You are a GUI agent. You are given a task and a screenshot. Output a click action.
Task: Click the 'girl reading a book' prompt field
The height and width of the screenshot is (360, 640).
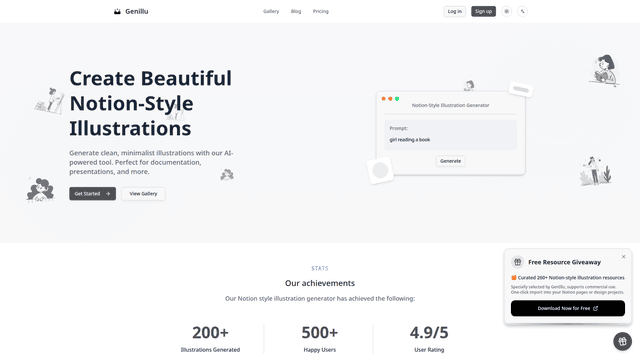[x=451, y=135]
